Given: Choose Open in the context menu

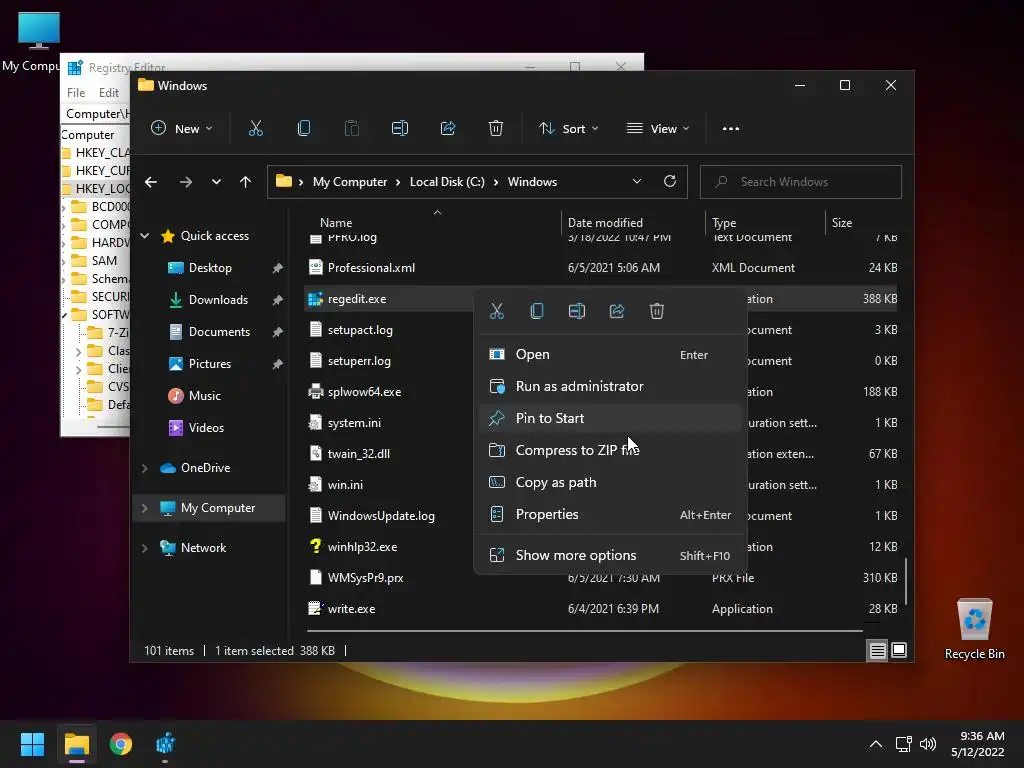Looking at the screenshot, I should point(610,355).
